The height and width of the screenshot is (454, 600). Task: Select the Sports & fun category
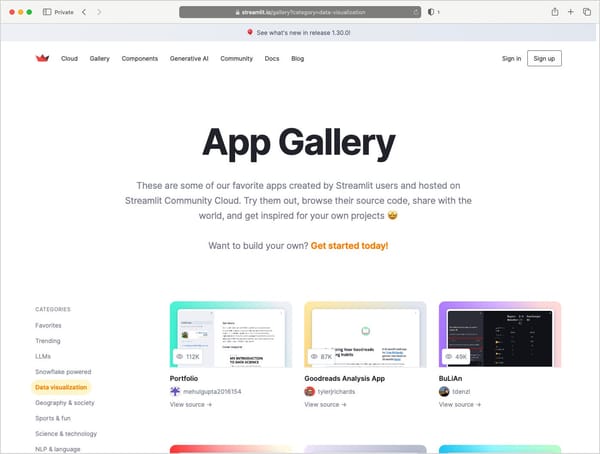point(53,418)
